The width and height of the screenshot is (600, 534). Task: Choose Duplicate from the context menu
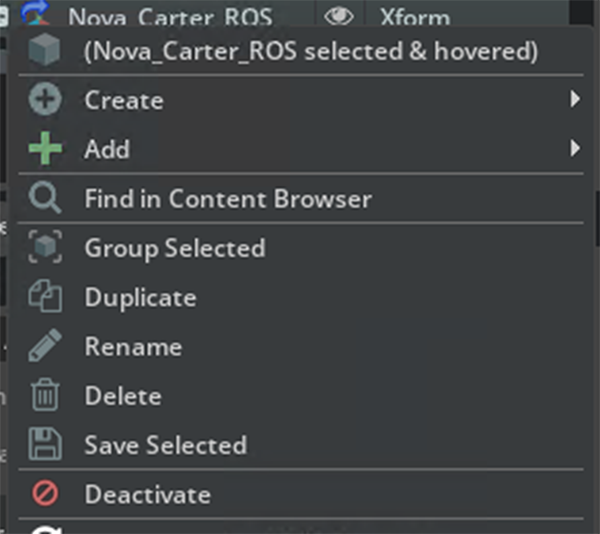coord(140,297)
